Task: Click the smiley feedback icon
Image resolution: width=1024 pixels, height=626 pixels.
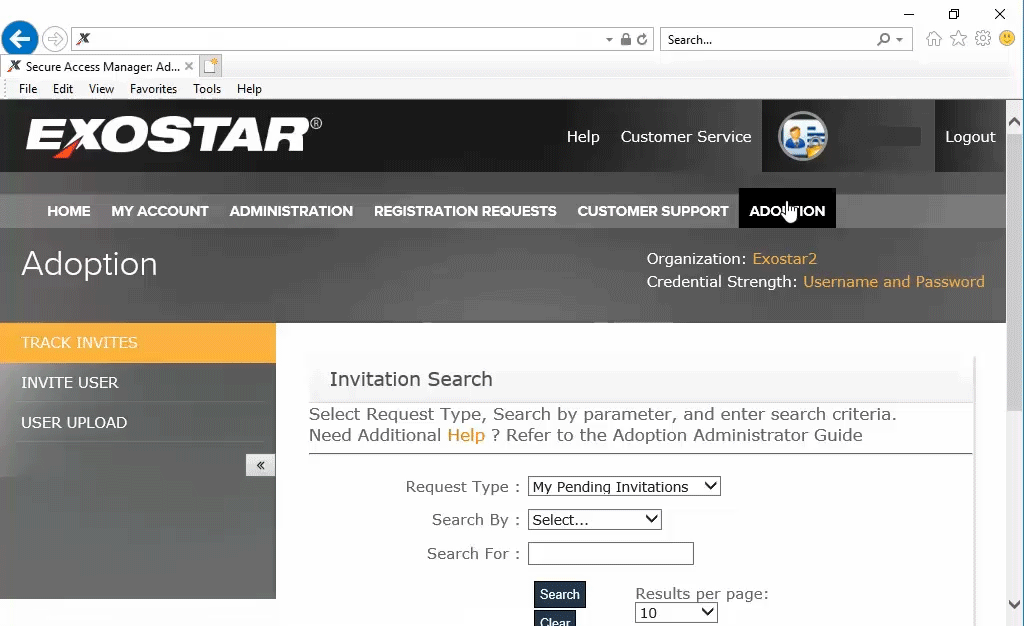Action: (x=1006, y=38)
